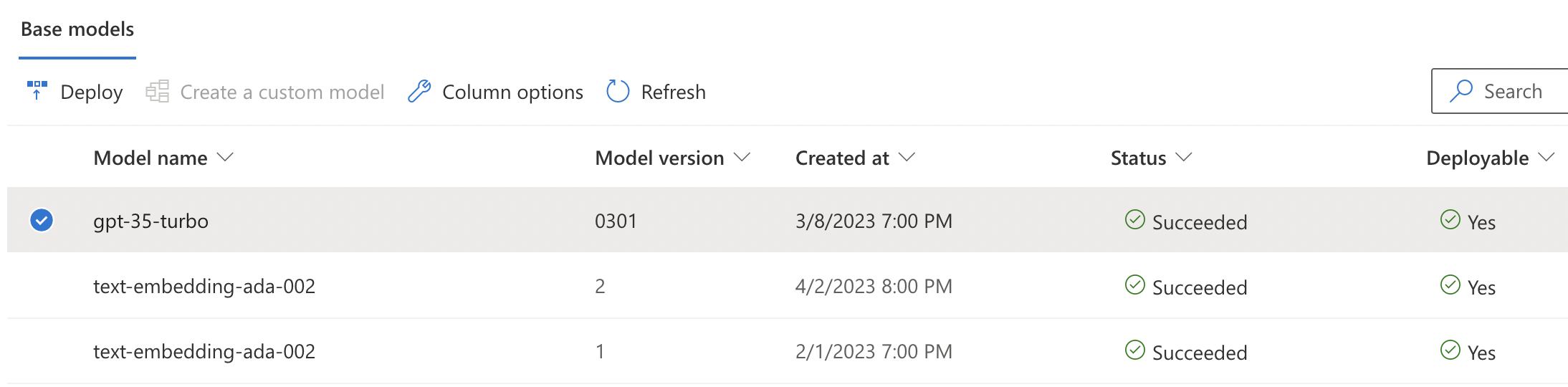Click the Column options wrench icon
Viewport: 1568px width, 387px height.
click(419, 92)
